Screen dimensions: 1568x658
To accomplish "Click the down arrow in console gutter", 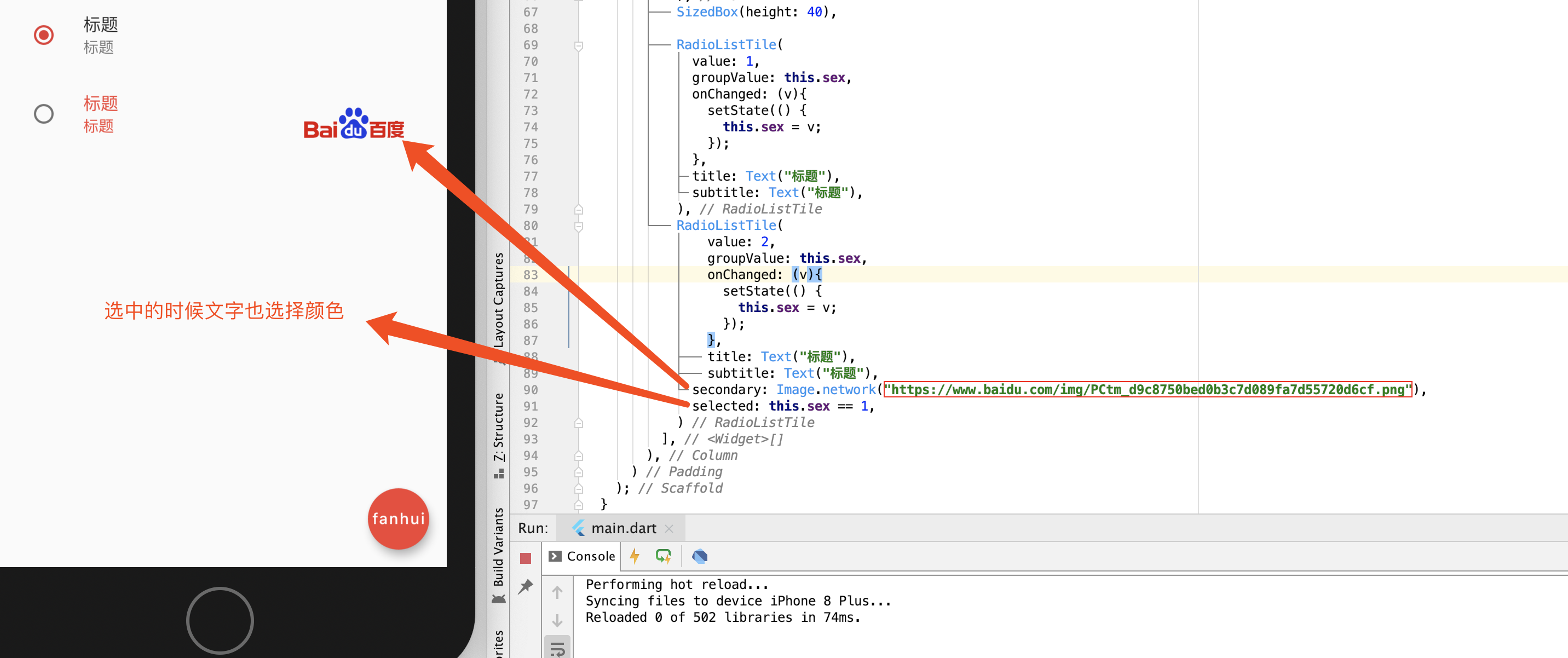I will (557, 620).
